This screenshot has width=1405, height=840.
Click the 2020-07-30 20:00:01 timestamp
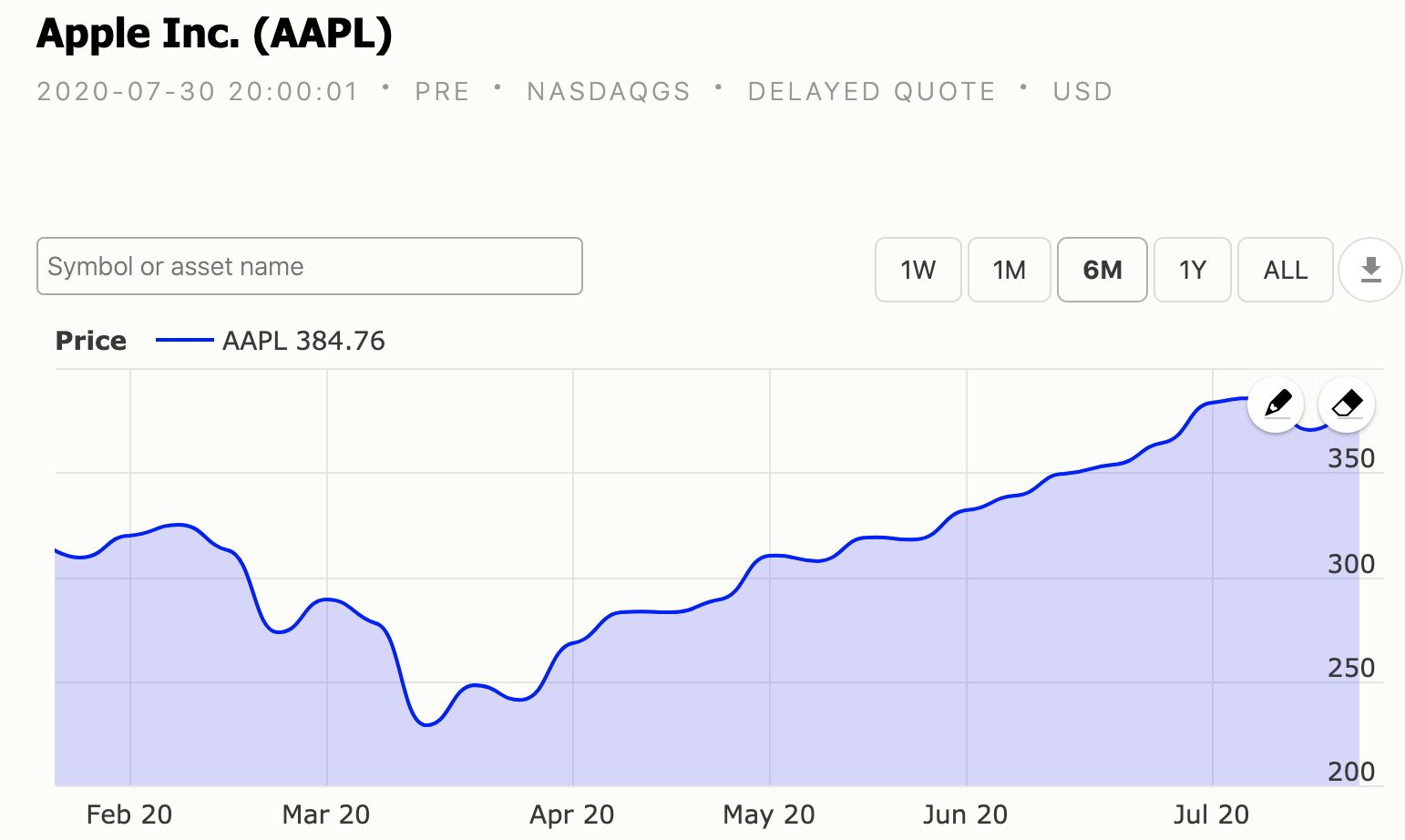coord(198,91)
